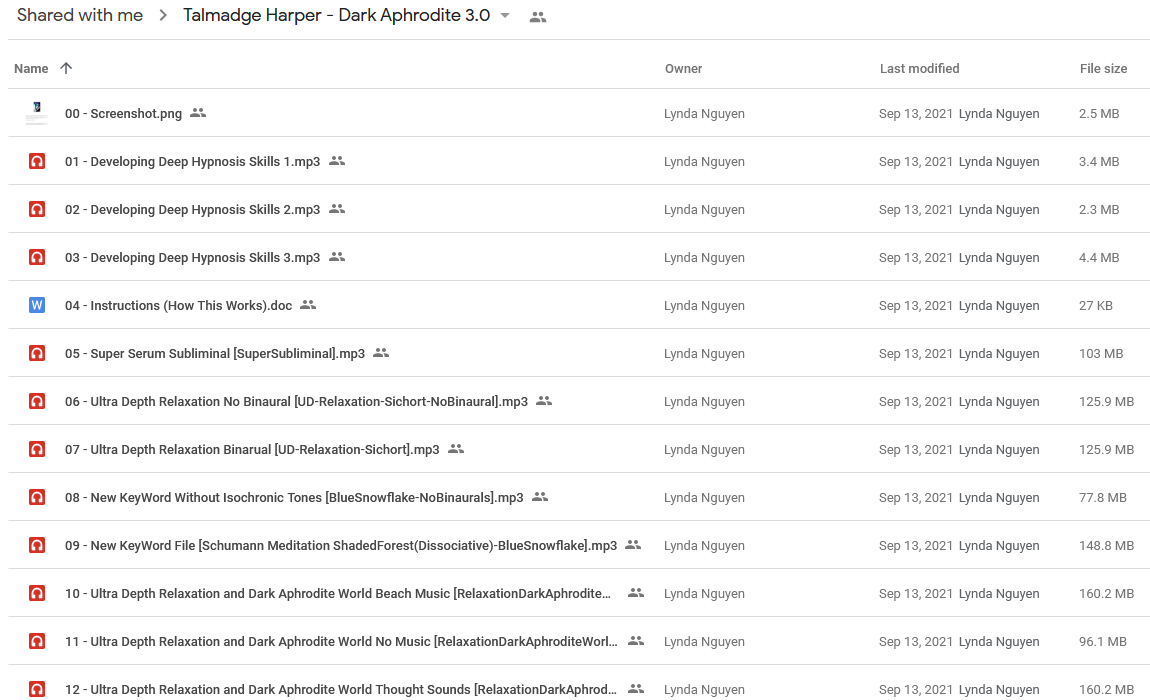Click the 4.4 MB size of Hypnosis Skills 3
1150x700 pixels.
[1099, 258]
